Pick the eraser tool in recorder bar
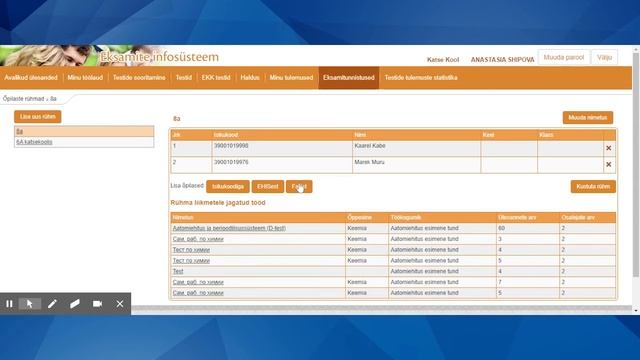 (75, 304)
